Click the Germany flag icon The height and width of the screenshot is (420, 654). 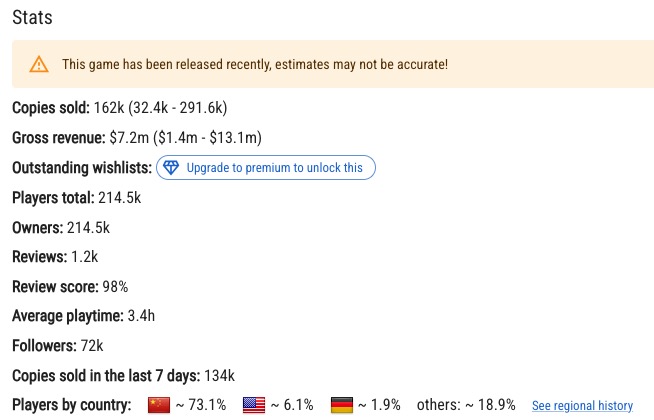tap(341, 405)
